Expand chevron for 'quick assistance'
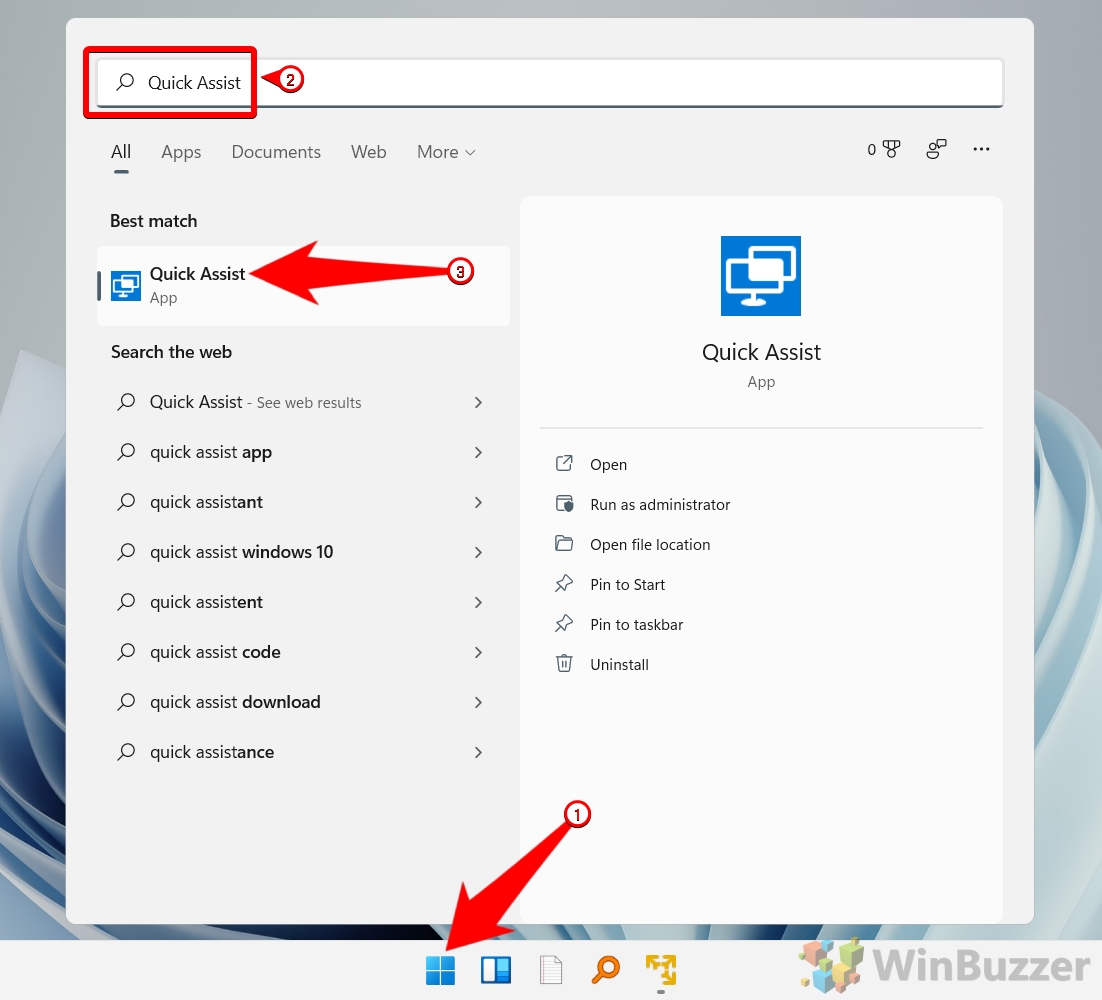 [478, 752]
